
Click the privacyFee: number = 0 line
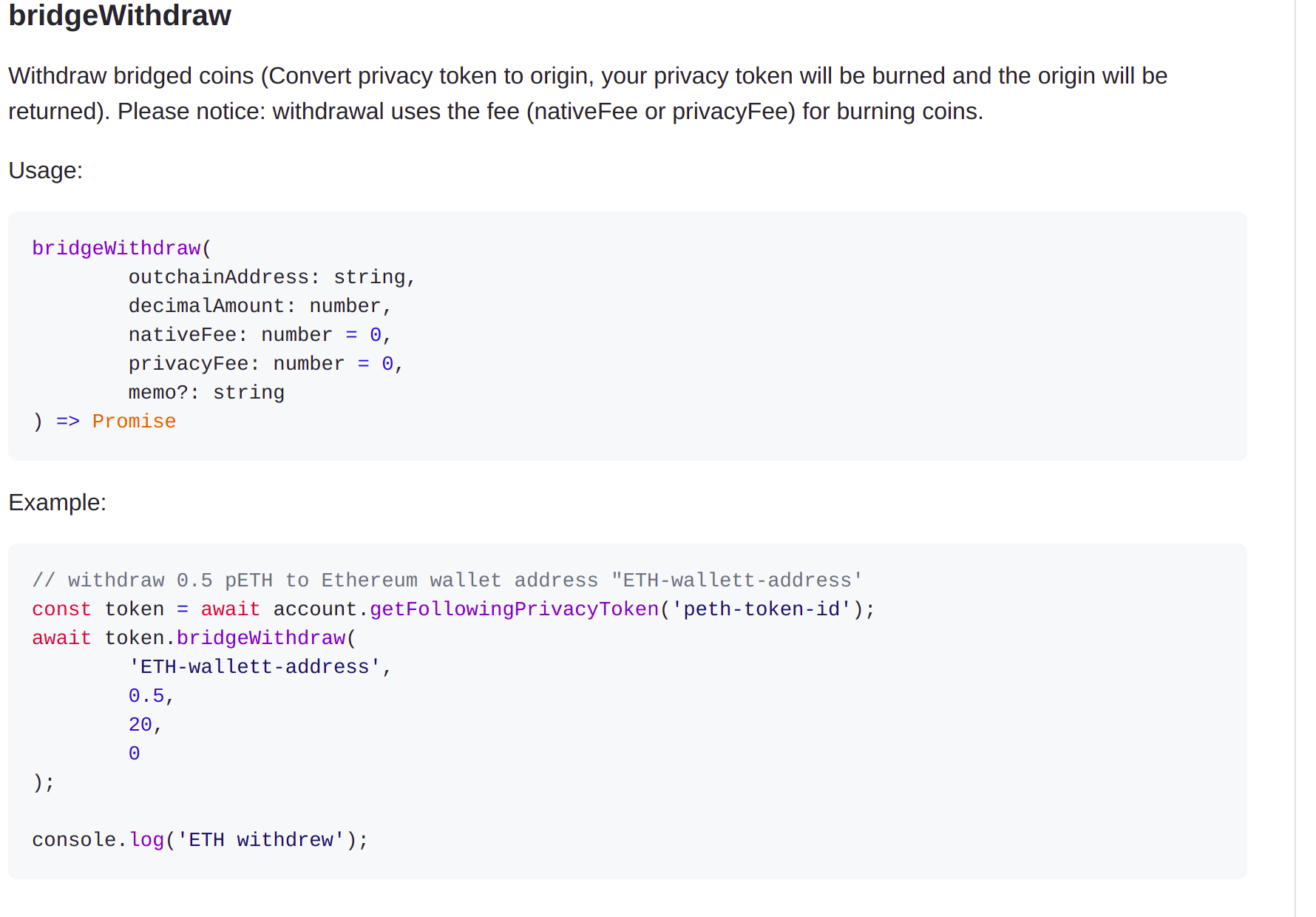265,364
